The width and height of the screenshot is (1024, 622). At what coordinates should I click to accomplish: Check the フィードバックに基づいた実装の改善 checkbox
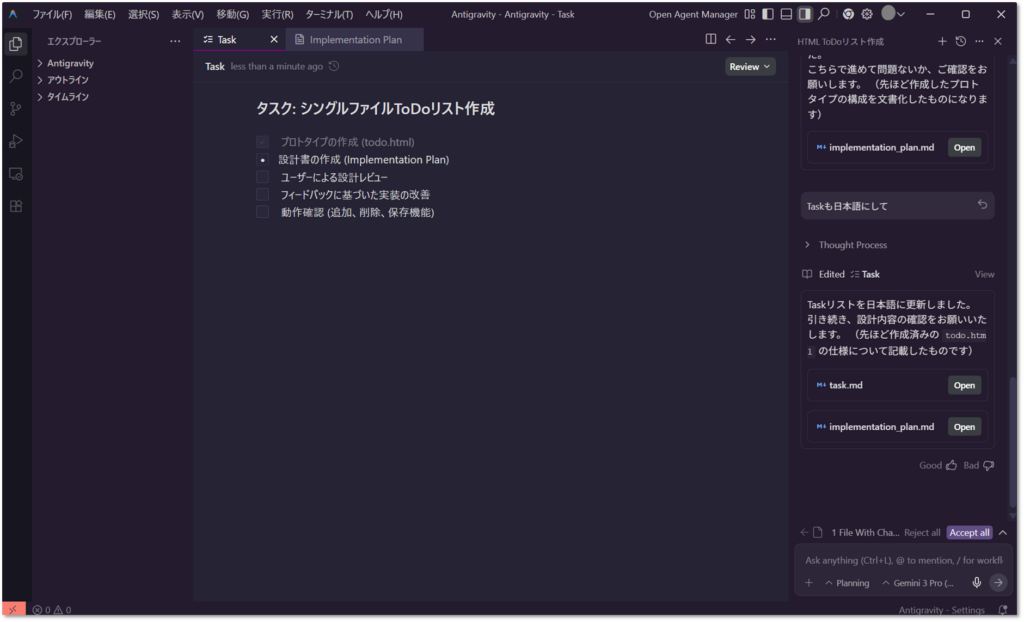click(x=262, y=194)
